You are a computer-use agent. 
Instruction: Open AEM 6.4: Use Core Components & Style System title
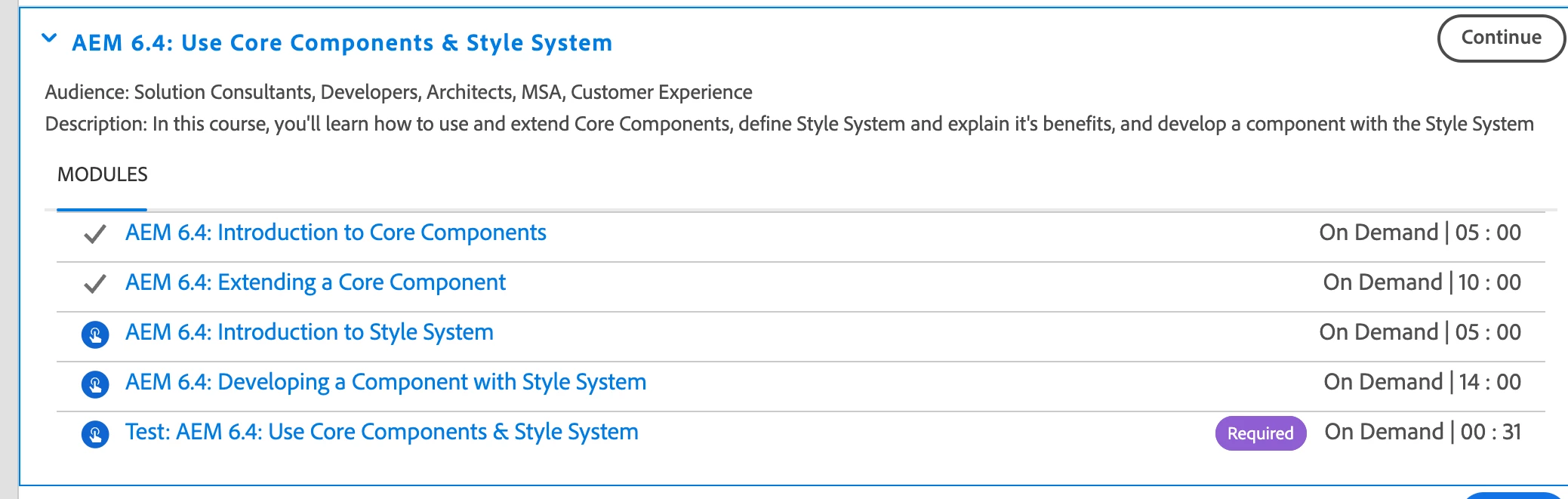coord(342,43)
